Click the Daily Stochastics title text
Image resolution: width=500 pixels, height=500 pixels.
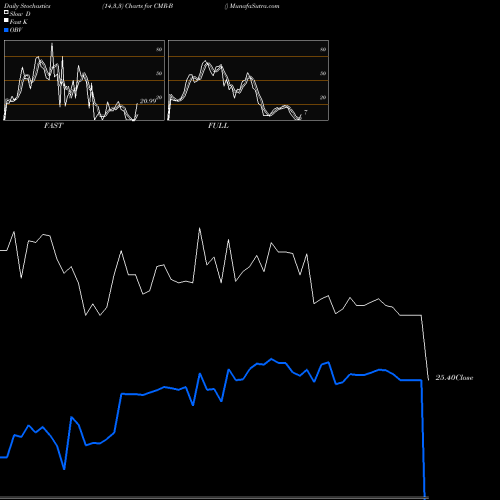click(27, 6)
